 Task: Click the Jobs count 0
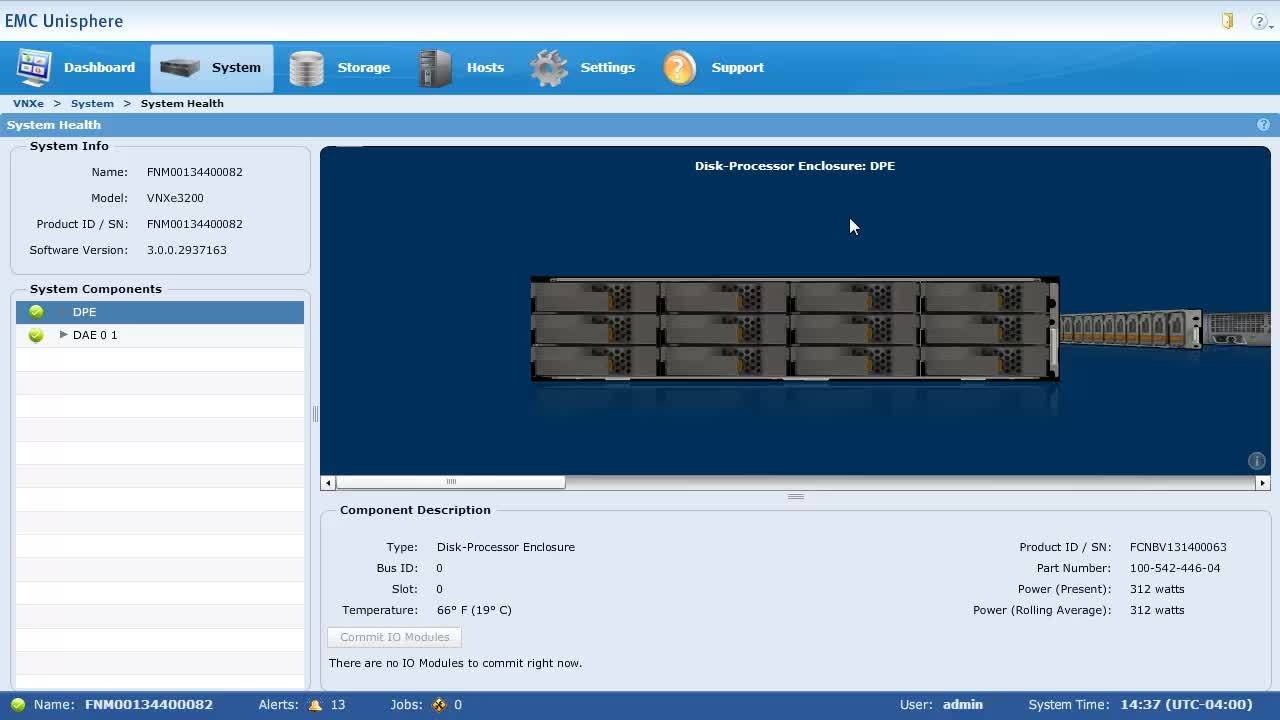[x=458, y=705]
